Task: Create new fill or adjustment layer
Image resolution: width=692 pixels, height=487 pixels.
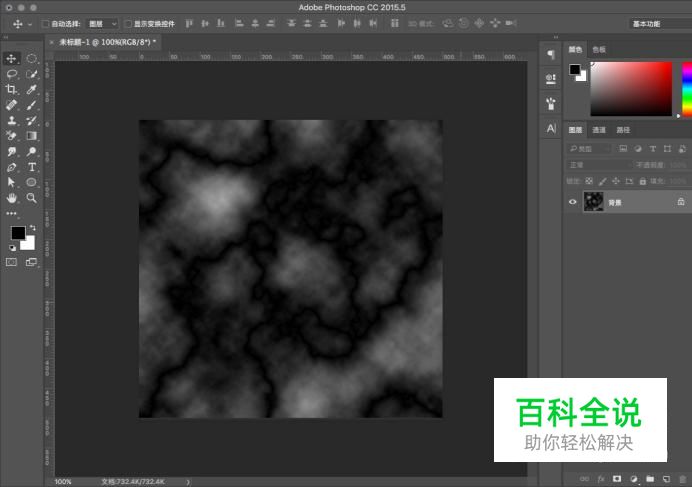Action: [634, 479]
